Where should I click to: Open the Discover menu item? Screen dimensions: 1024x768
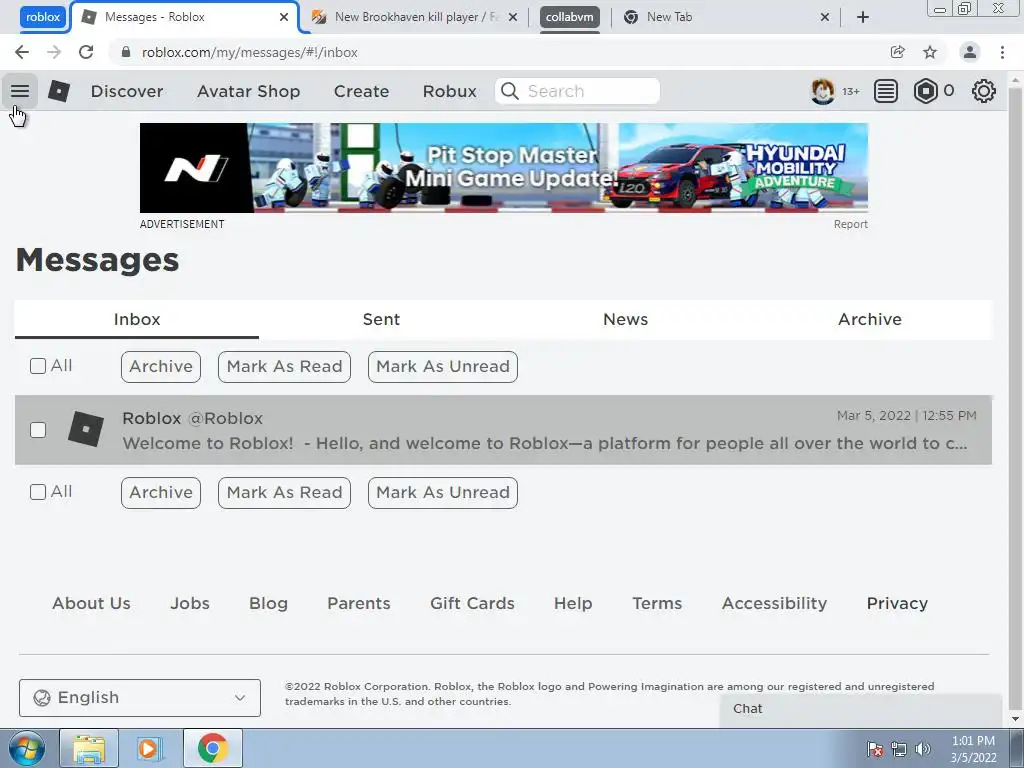(x=127, y=91)
